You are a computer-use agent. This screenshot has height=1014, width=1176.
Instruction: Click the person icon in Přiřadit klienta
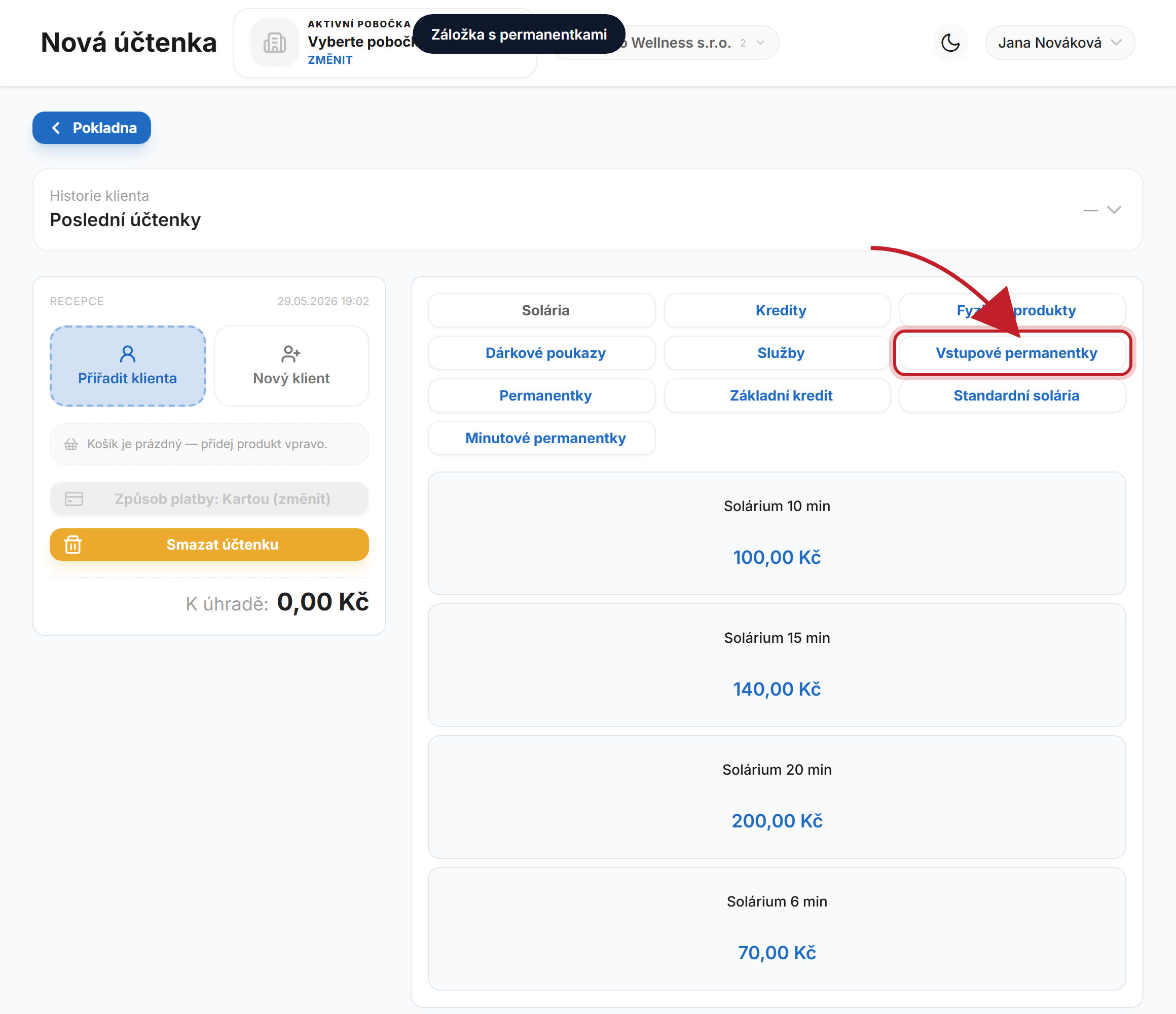(x=128, y=354)
